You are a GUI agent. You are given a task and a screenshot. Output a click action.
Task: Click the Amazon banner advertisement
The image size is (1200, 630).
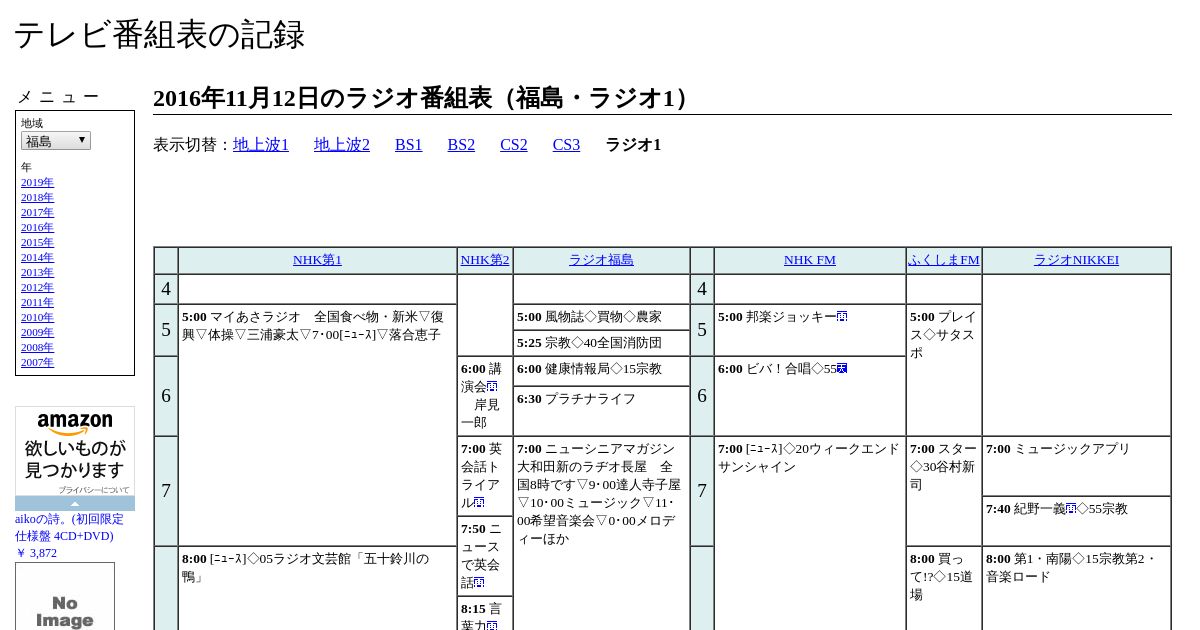point(75,458)
